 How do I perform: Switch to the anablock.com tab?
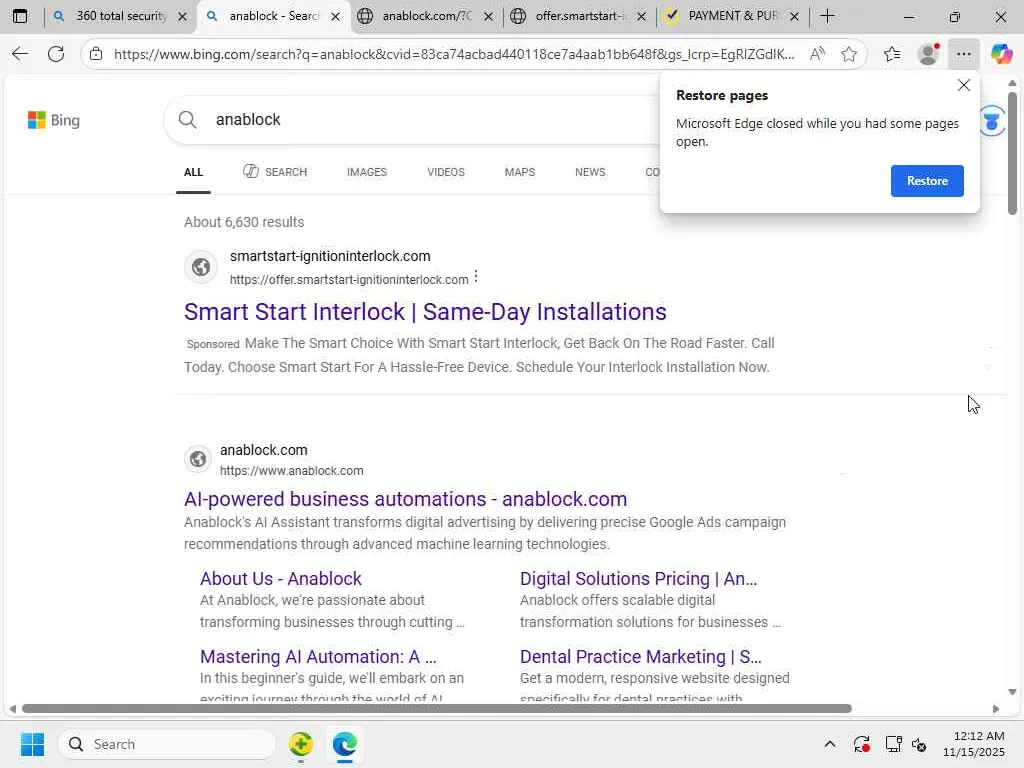click(x=424, y=16)
